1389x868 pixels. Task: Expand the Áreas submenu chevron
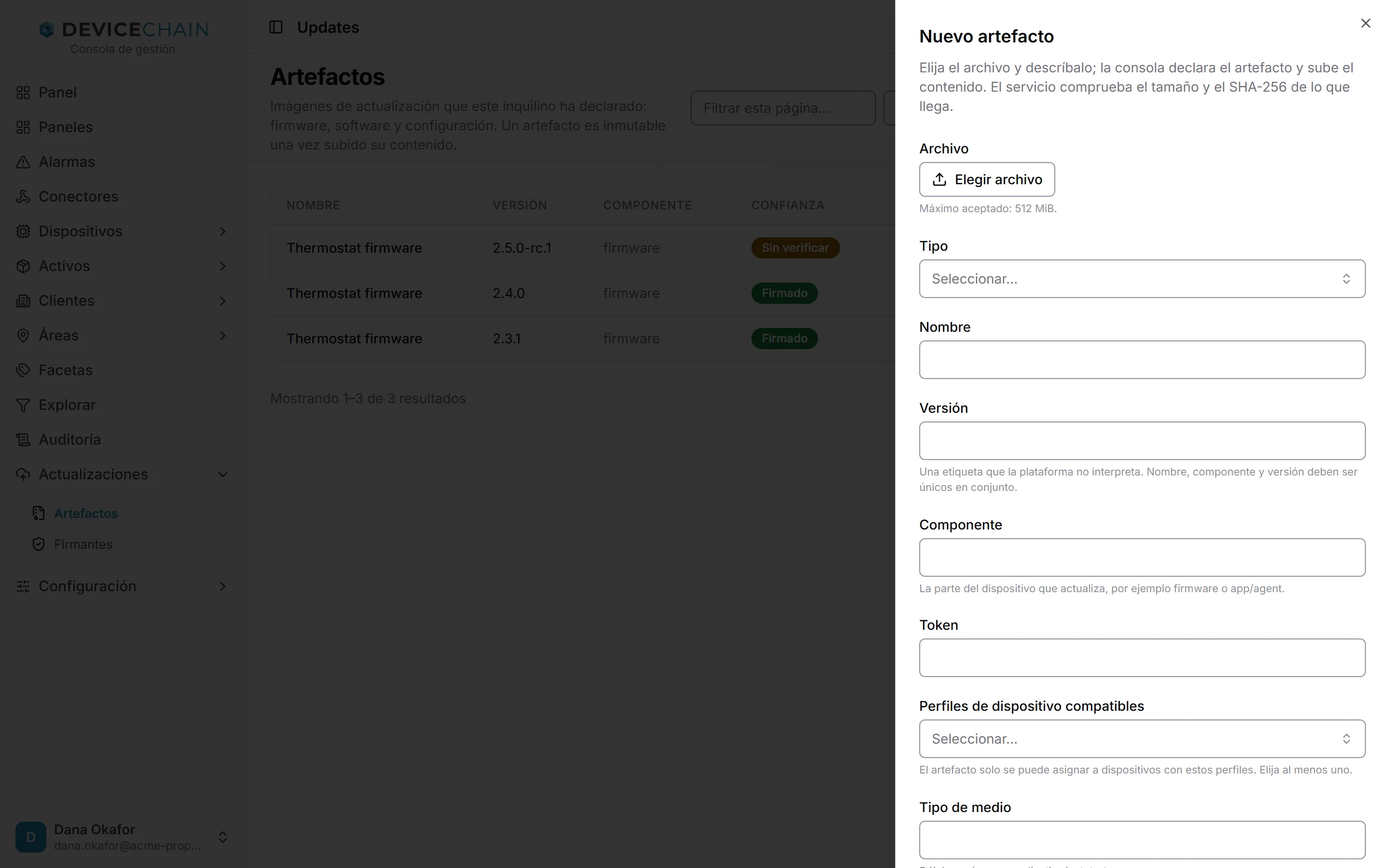pyautogui.click(x=223, y=336)
